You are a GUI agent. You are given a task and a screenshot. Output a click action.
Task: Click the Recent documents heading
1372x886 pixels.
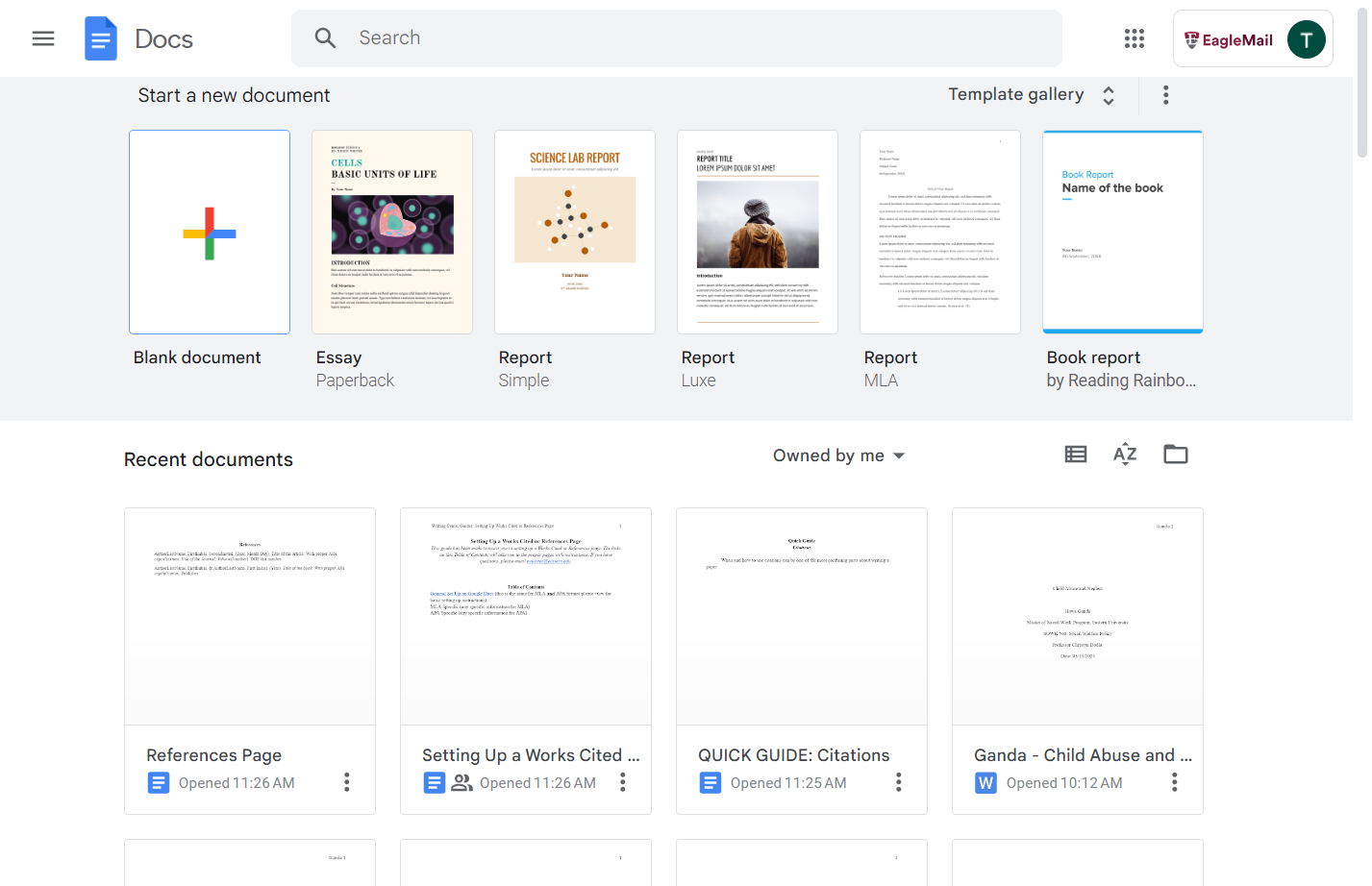coord(209,459)
